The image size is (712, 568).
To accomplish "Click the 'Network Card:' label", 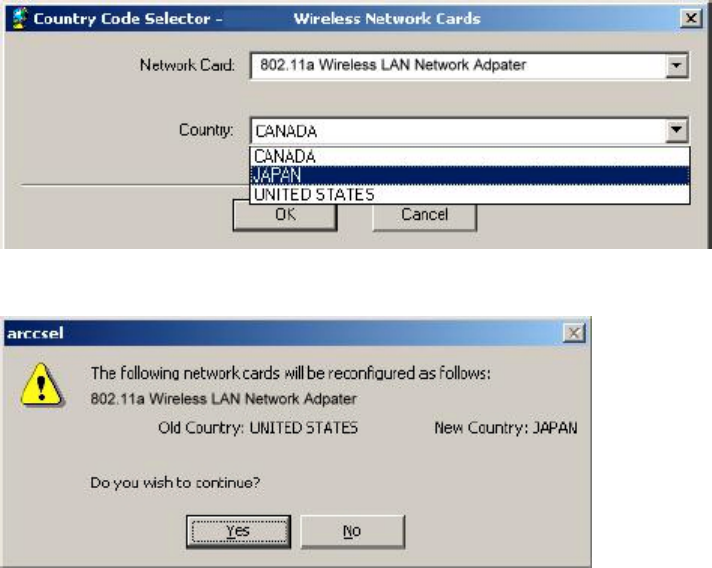I will (187, 65).
